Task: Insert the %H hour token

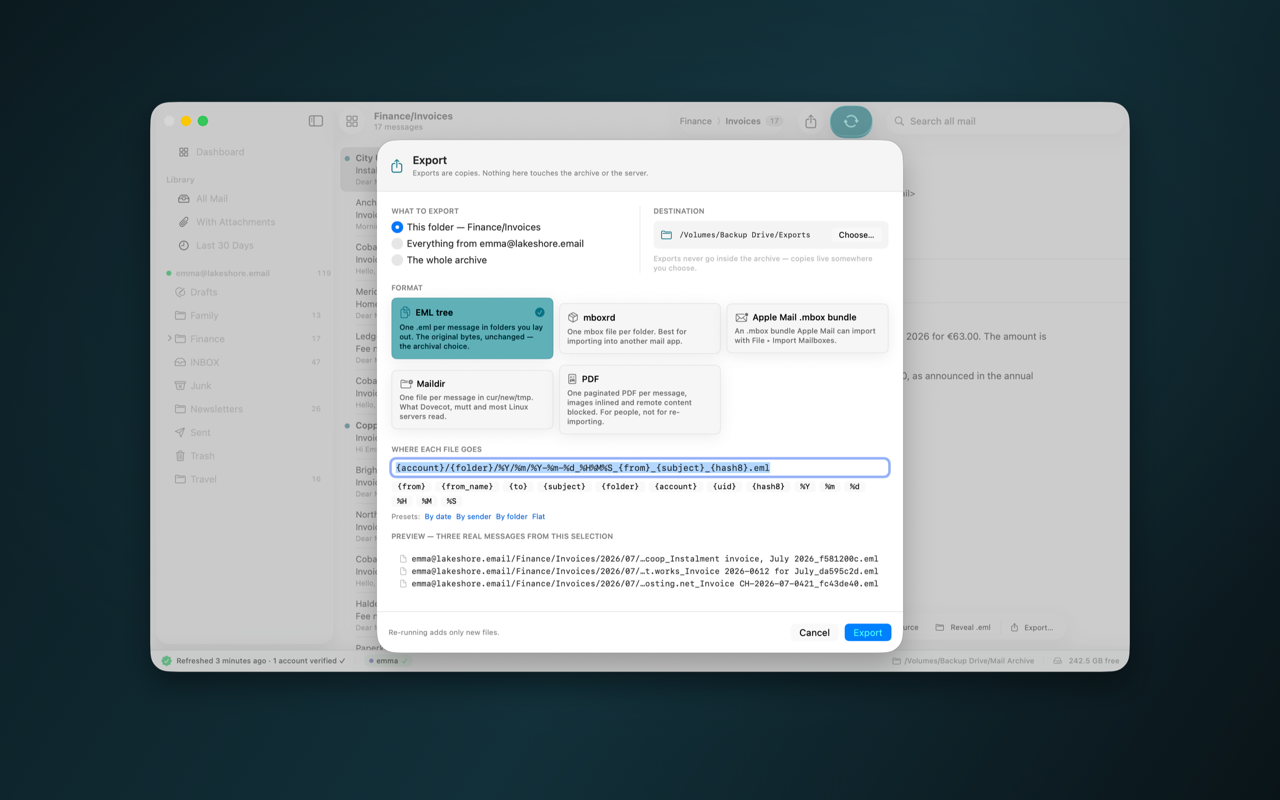Action: coord(402,501)
